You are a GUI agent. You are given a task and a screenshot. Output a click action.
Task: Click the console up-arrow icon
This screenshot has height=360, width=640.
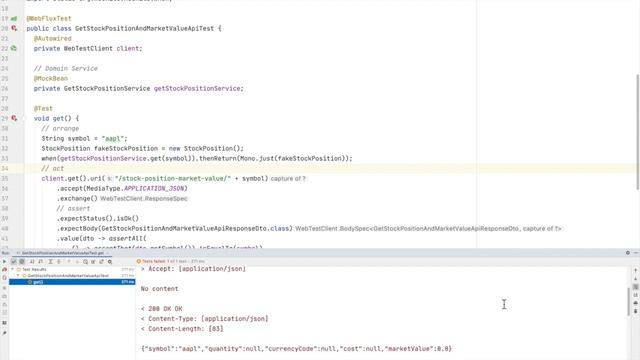[x=636, y=270]
